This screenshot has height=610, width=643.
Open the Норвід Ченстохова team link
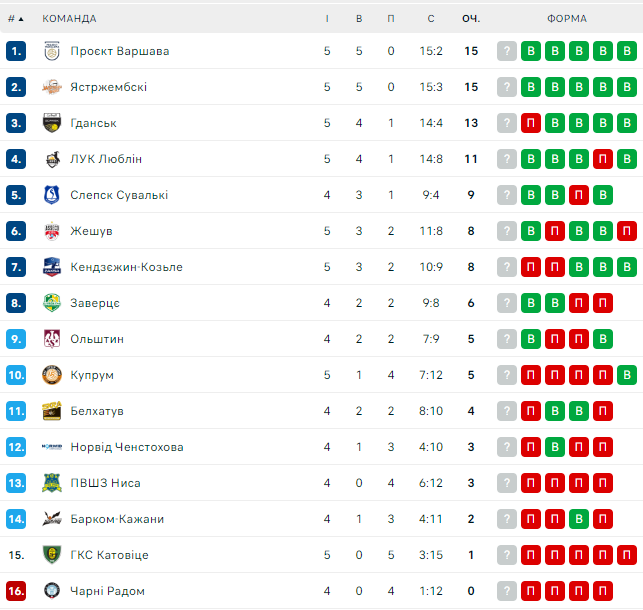point(127,447)
